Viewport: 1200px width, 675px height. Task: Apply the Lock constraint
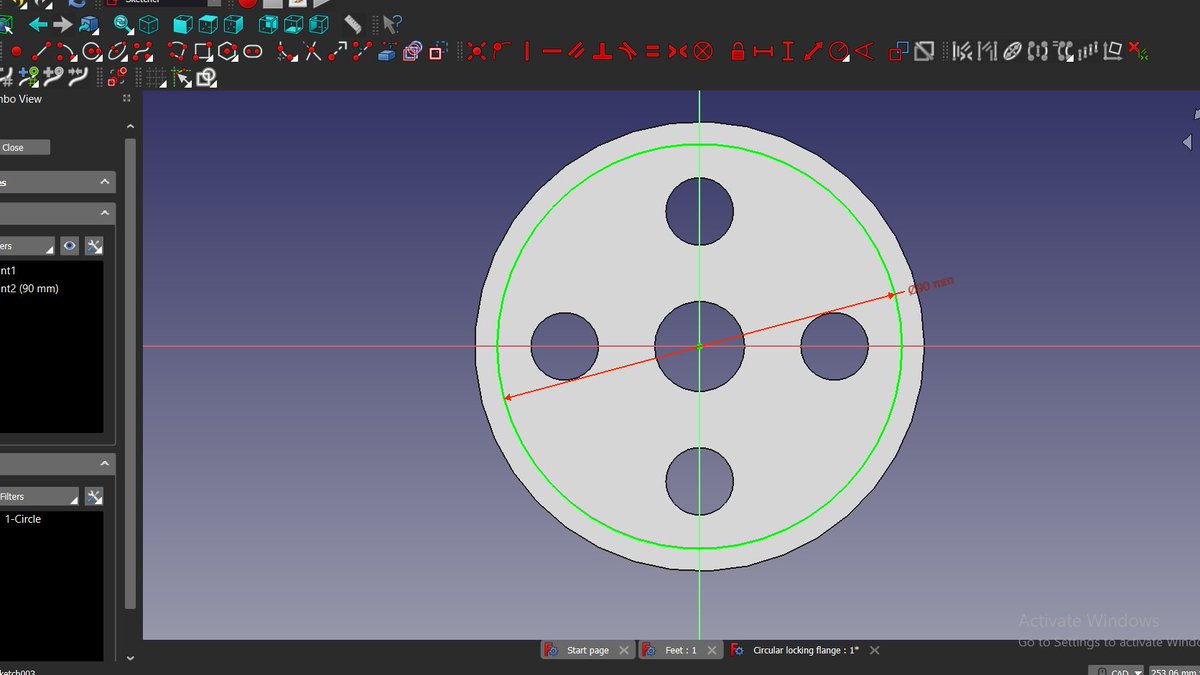coord(737,51)
